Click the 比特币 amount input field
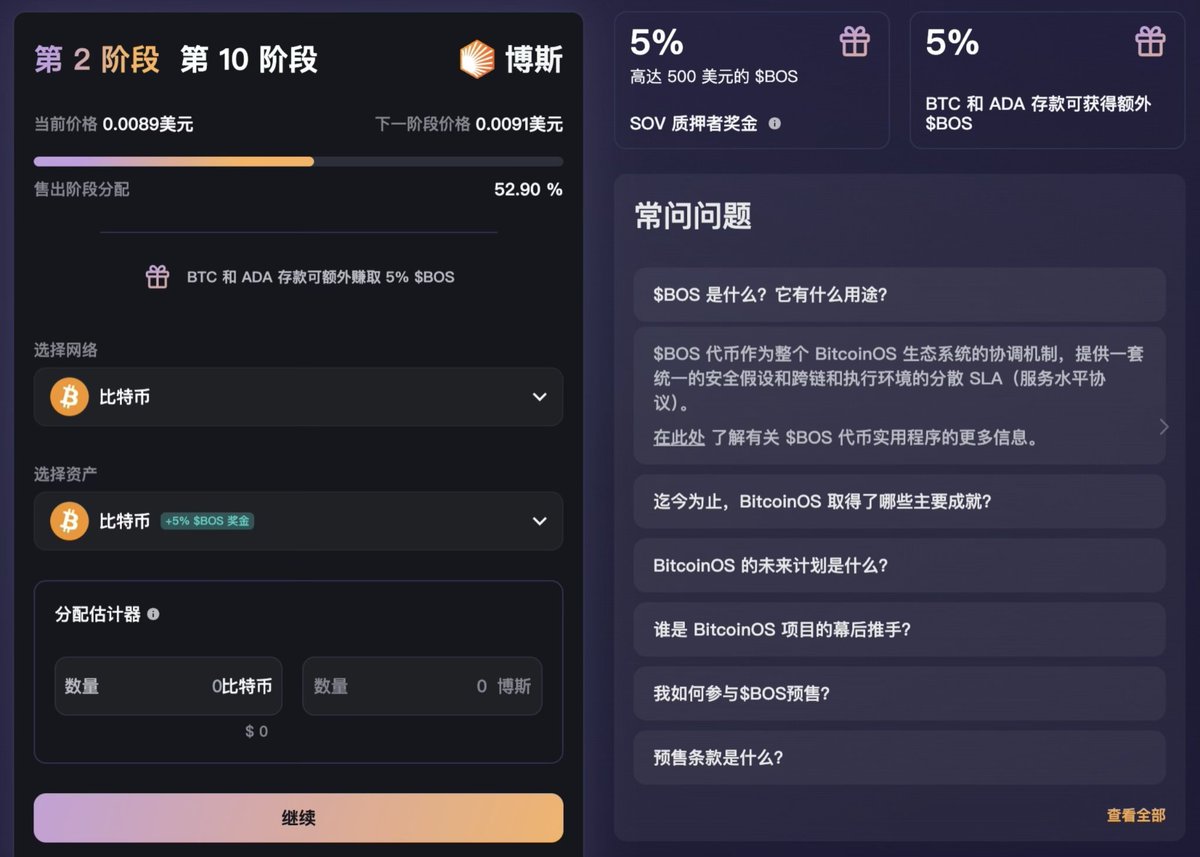Image resolution: width=1200 pixels, height=857 pixels. click(x=168, y=686)
